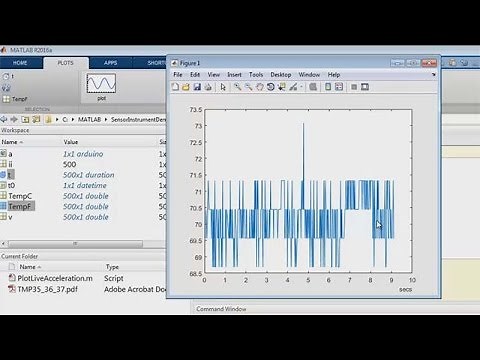Open the Desktop menu in Figure 1
480x360 pixels.
point(281,75)
